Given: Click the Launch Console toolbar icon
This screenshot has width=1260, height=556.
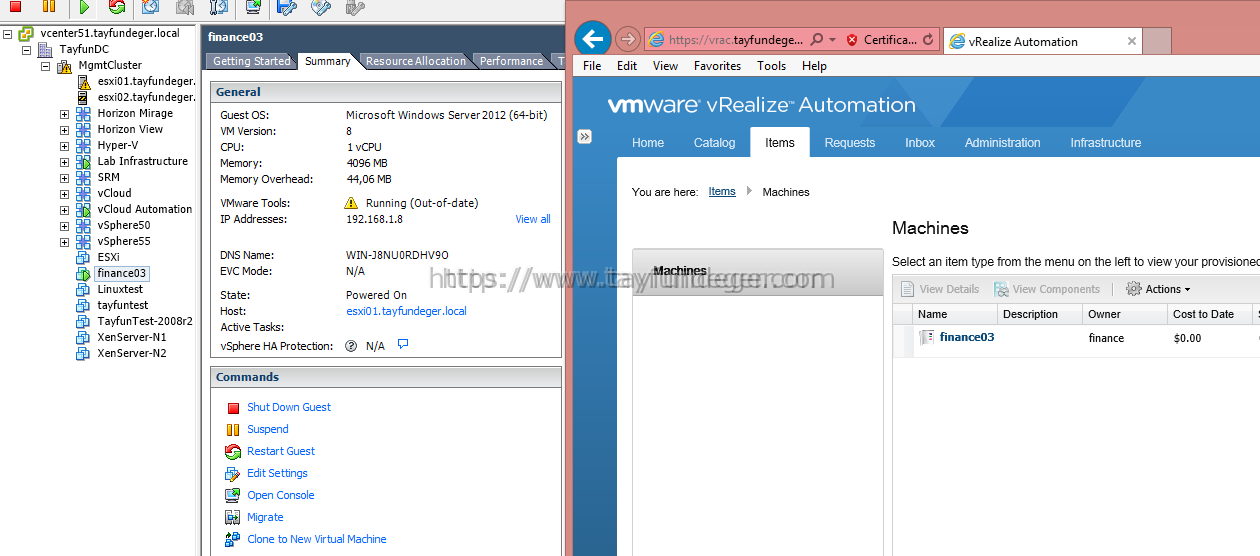Looking at the screenshot, I should pyautogui.click(x=253, y=7).
